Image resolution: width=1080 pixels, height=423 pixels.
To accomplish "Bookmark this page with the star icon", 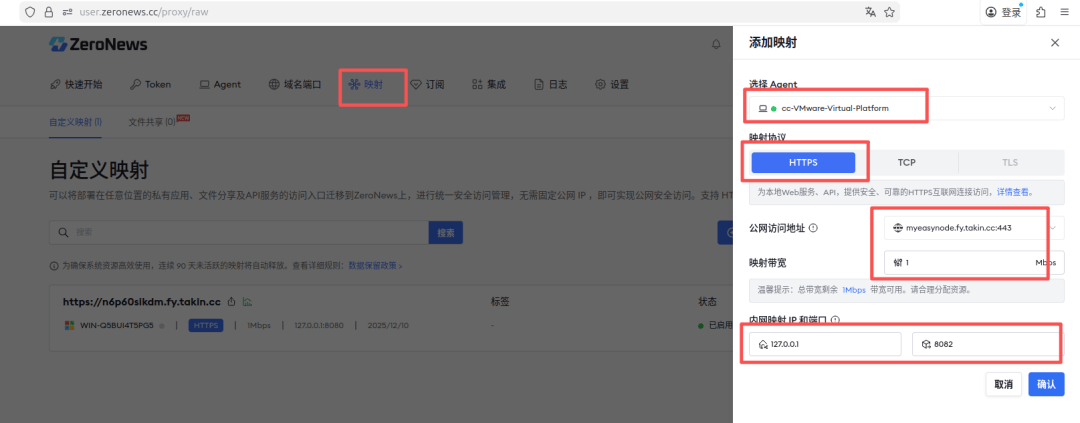I will coord(889,12).
